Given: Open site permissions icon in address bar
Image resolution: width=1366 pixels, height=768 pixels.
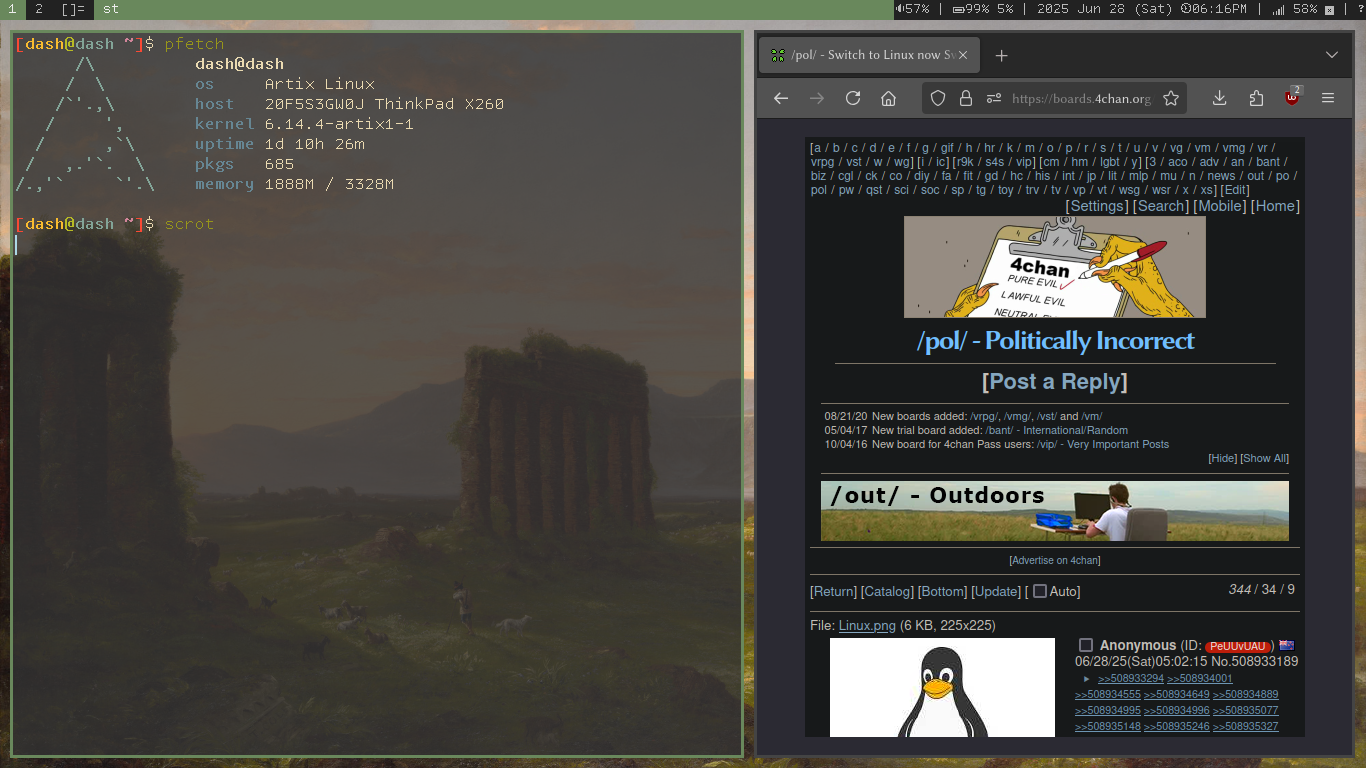Looking at the screenshot, I should tap(993, 98).
